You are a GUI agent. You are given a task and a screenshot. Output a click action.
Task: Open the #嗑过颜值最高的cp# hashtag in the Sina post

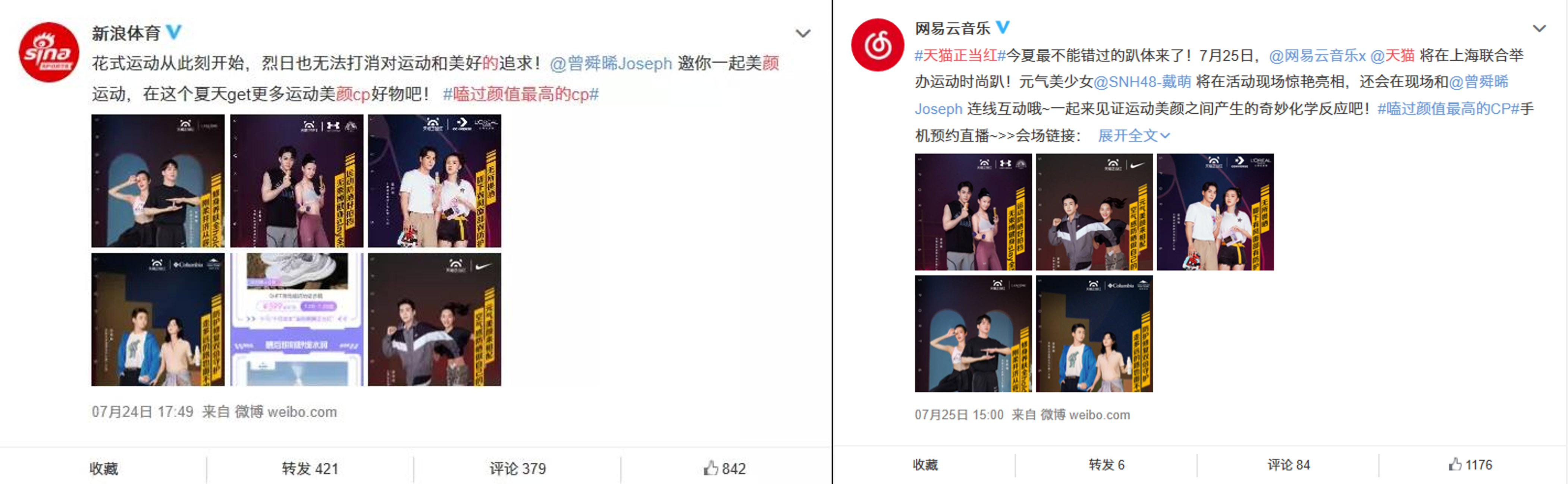[520, 94]
